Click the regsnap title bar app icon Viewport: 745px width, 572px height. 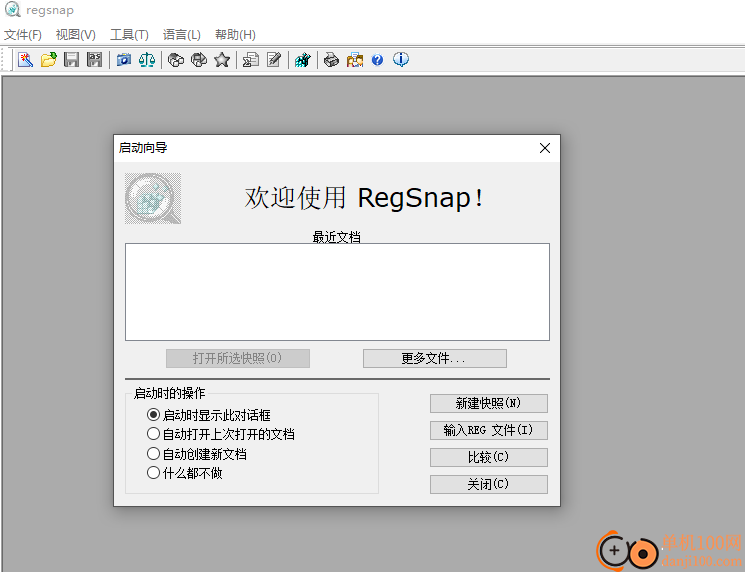12,10
